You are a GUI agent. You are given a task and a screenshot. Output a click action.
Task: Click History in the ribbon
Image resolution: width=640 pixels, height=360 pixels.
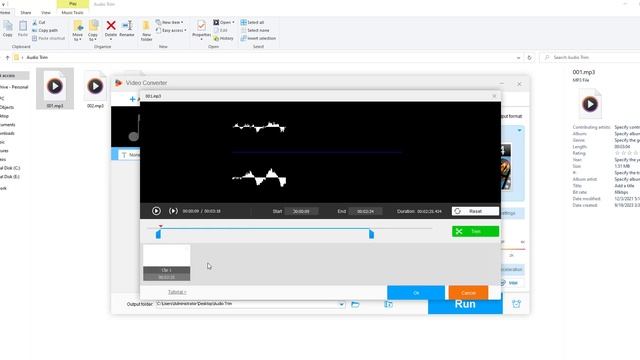point(223,38)
